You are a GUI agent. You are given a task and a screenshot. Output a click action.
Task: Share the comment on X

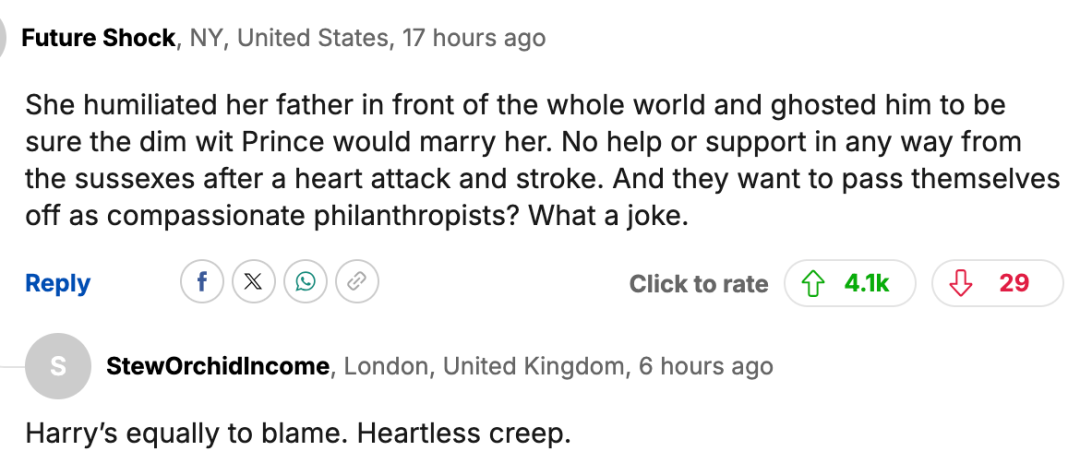pos(253,283)
